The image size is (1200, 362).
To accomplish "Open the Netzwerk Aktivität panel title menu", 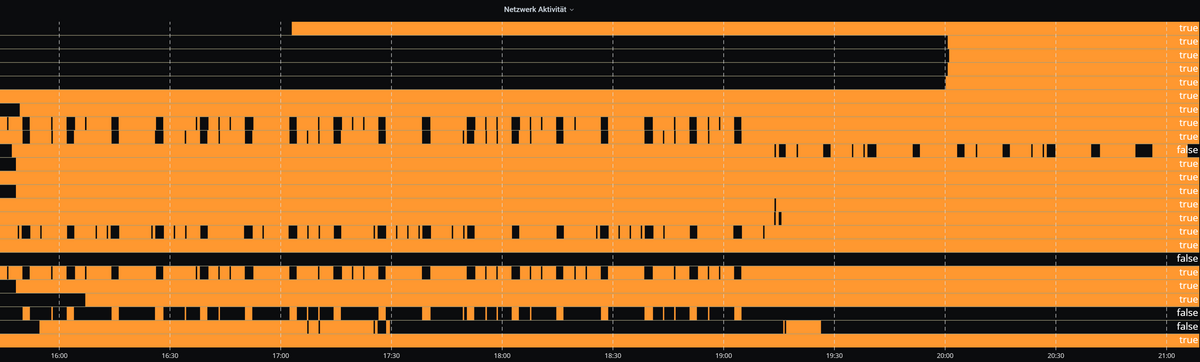I will 535,8.
